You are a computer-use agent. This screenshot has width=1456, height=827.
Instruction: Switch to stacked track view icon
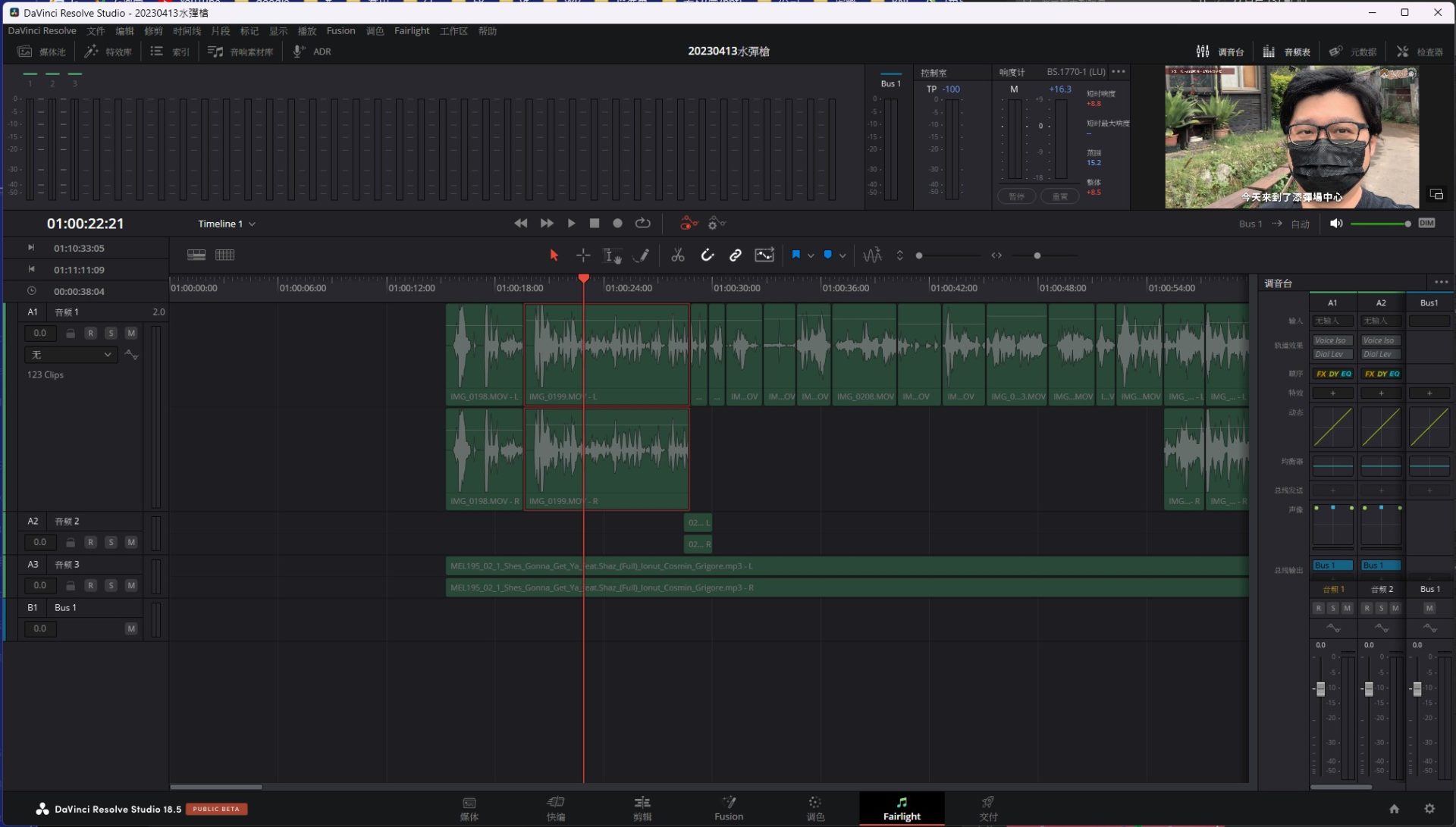coord(196,255)
